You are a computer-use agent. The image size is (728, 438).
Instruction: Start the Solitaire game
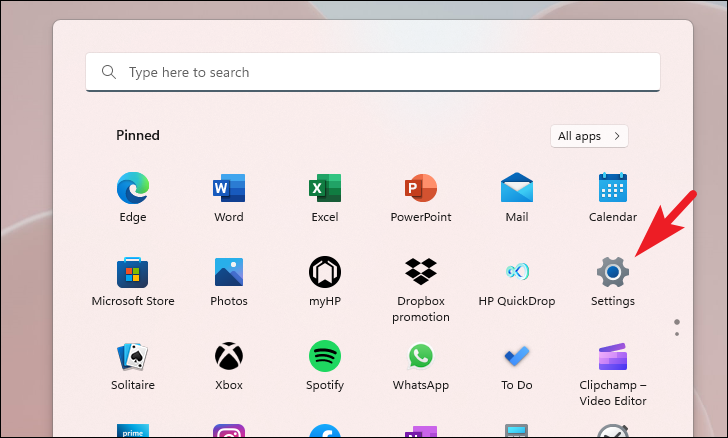tap(133, 366)
